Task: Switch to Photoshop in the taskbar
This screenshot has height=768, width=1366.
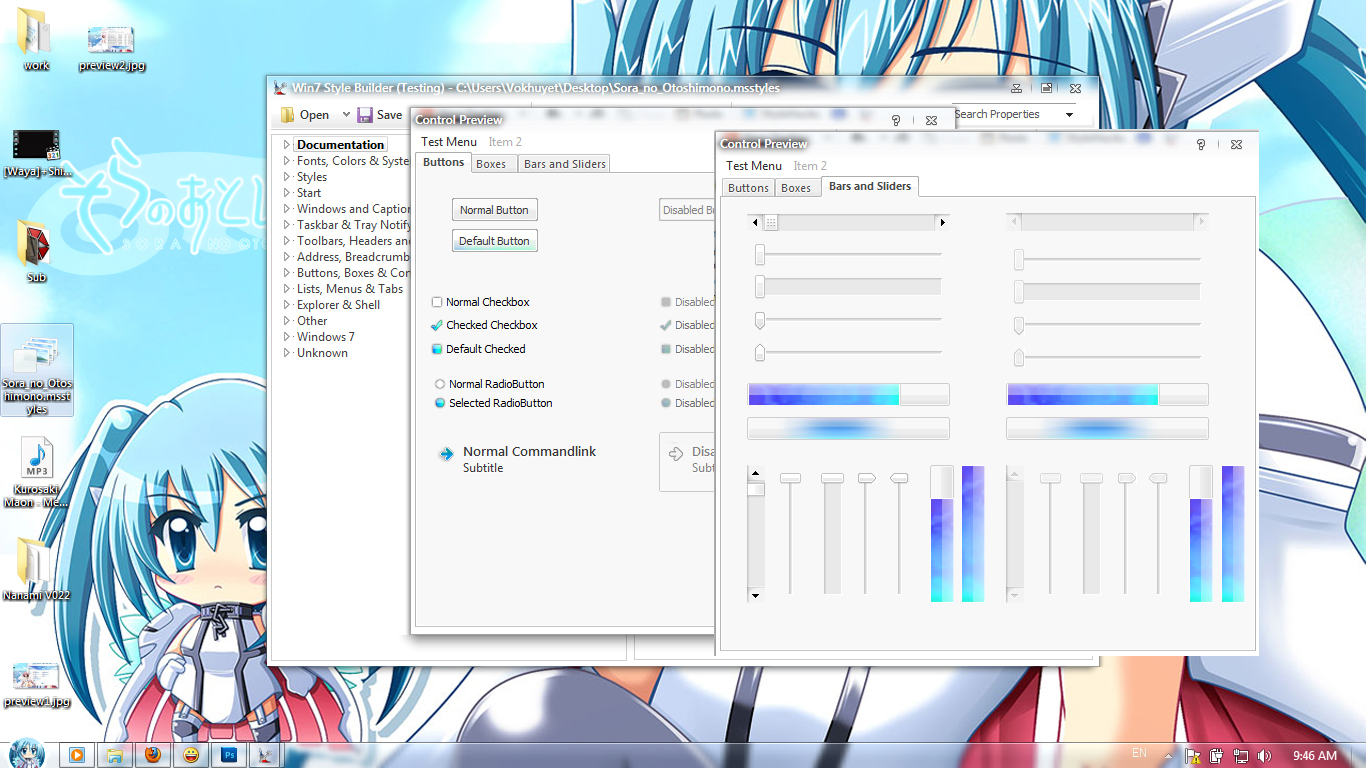Action: click(x=229, y=755)
